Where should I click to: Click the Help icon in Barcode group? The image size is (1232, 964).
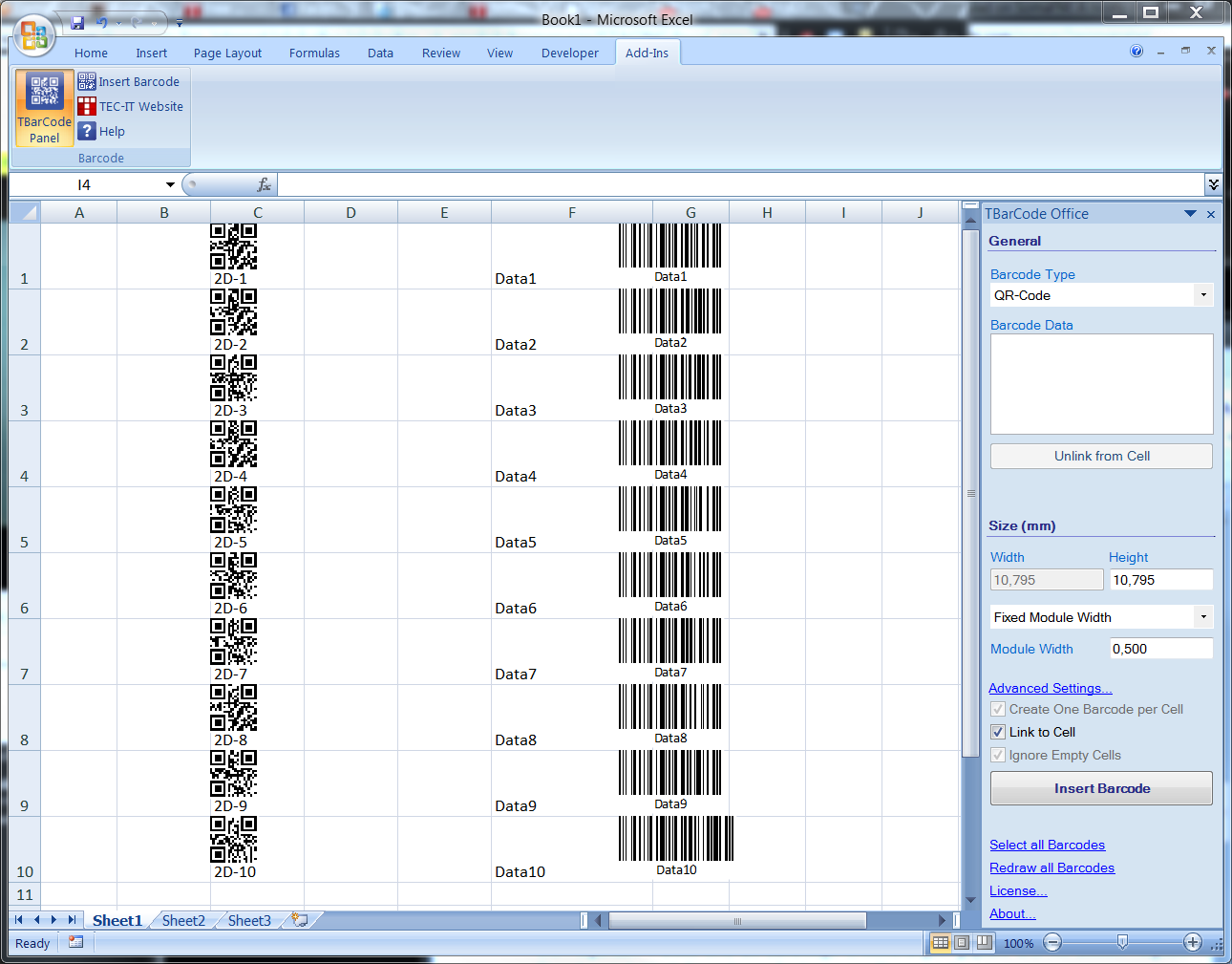tap(87, 131)
